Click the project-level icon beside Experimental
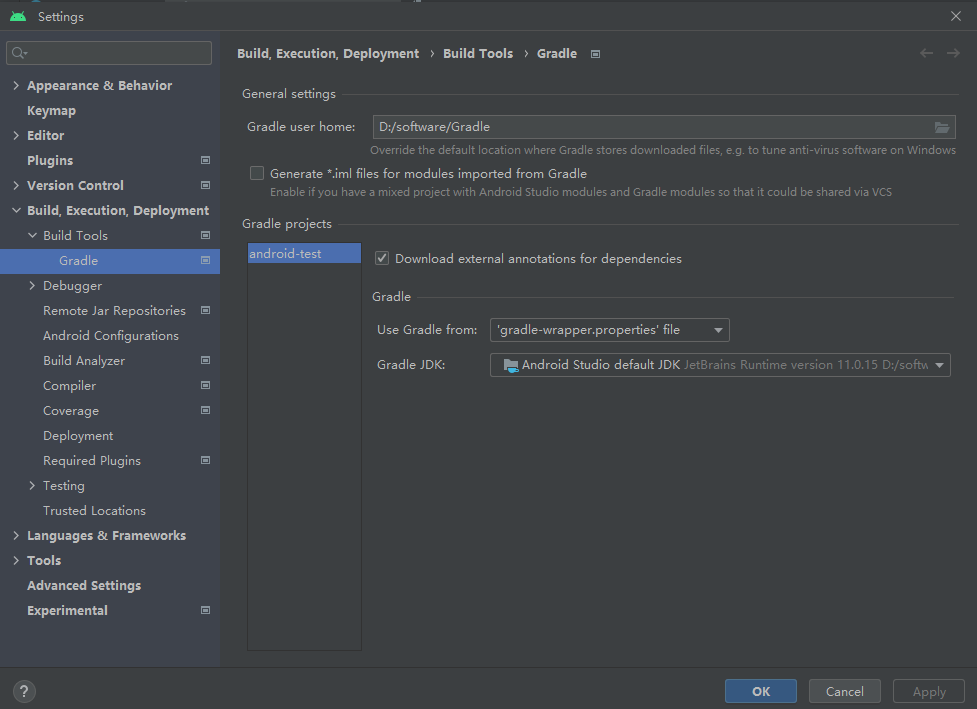Screen dimensions: 977x709 [x=205, y=610]
